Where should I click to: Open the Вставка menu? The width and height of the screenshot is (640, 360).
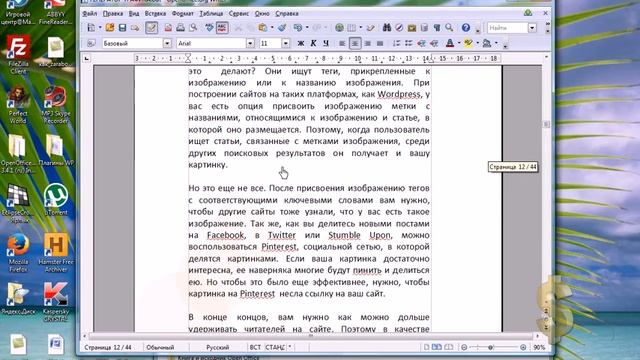155,13
